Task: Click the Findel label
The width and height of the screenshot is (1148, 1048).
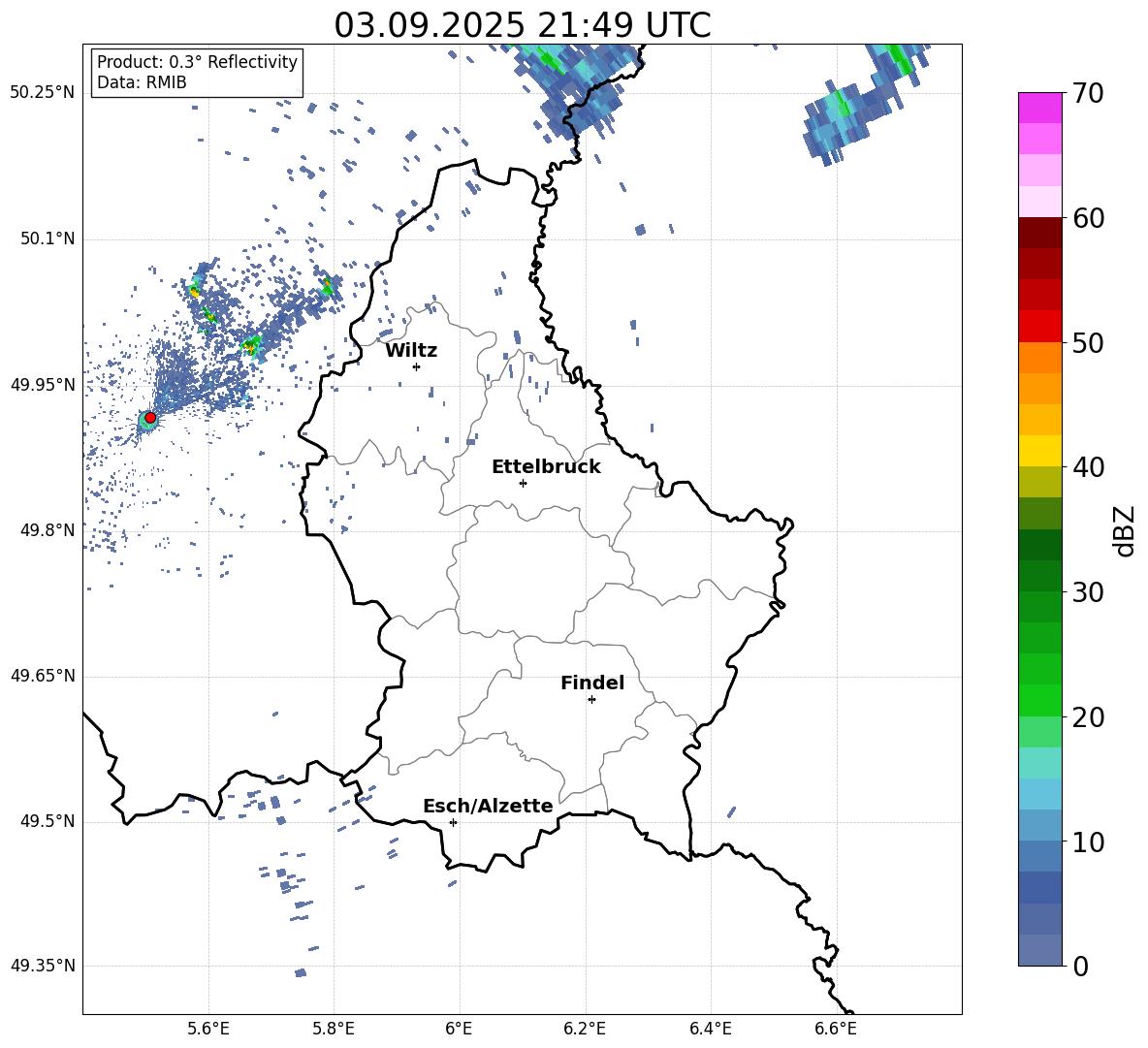Action: tap(592, 683)
